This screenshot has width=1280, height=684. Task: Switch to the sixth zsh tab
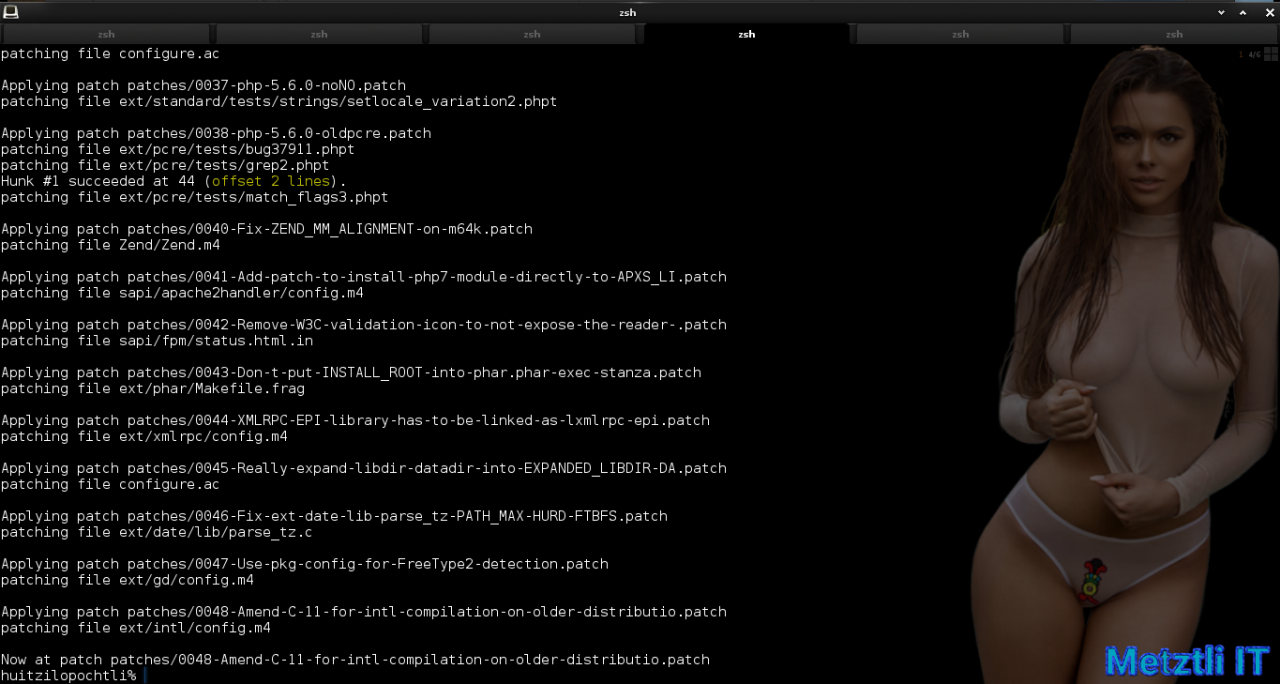point(1174,34)
